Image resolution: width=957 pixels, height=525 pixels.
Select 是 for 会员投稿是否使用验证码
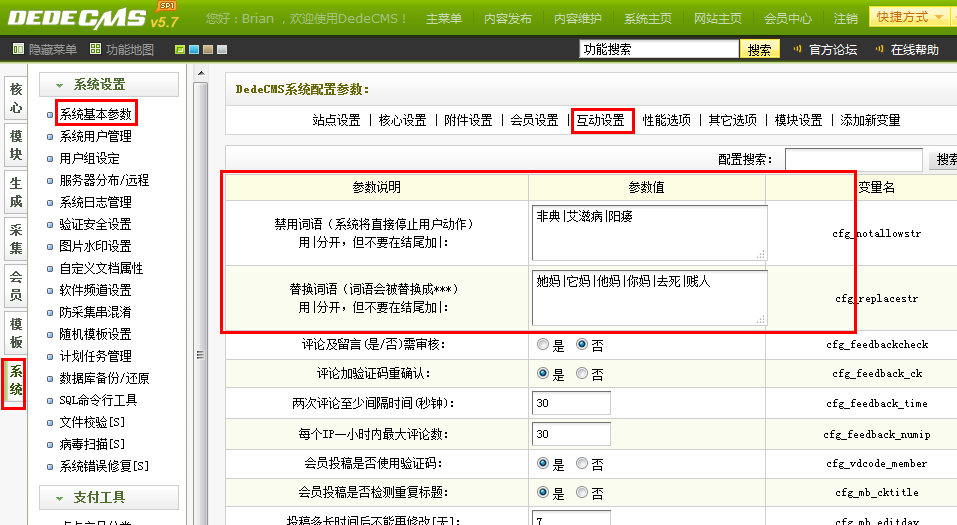pyautogui.click(x=543, y=463)
